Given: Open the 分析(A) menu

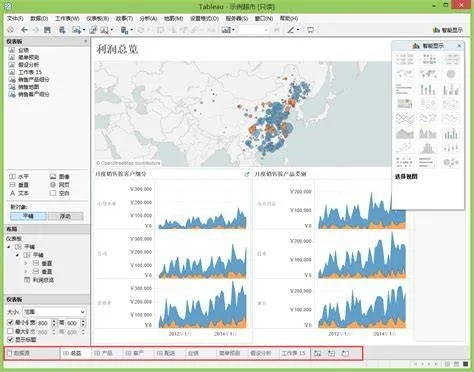Looking at the screenshot, I should (148, 18).
